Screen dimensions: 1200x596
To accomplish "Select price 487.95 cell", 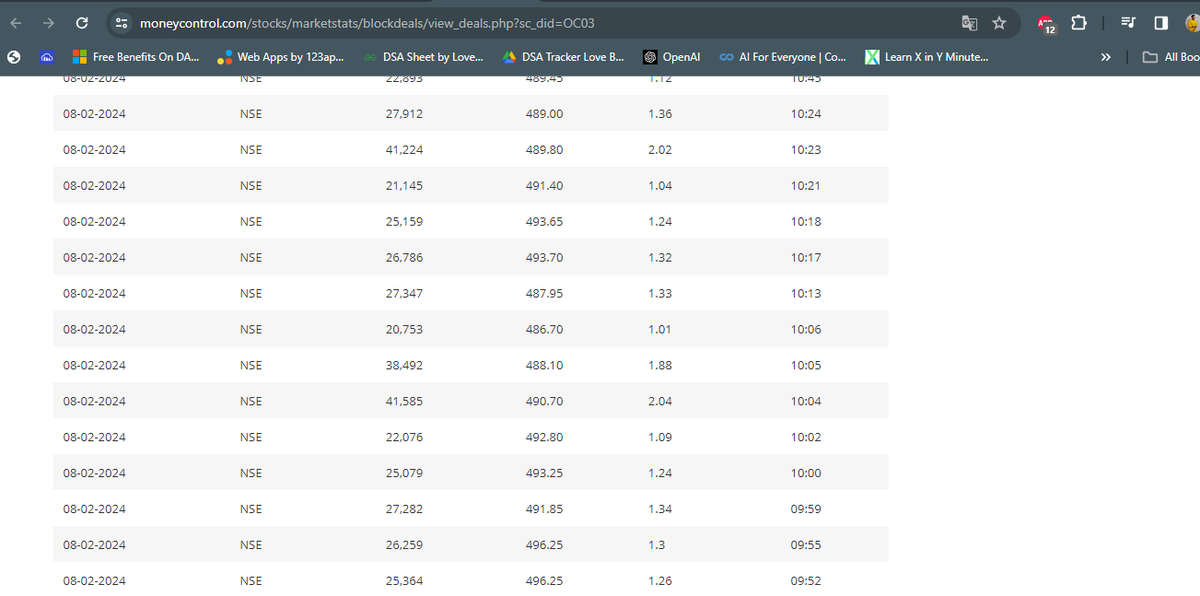I will click(x=544, y=294).
